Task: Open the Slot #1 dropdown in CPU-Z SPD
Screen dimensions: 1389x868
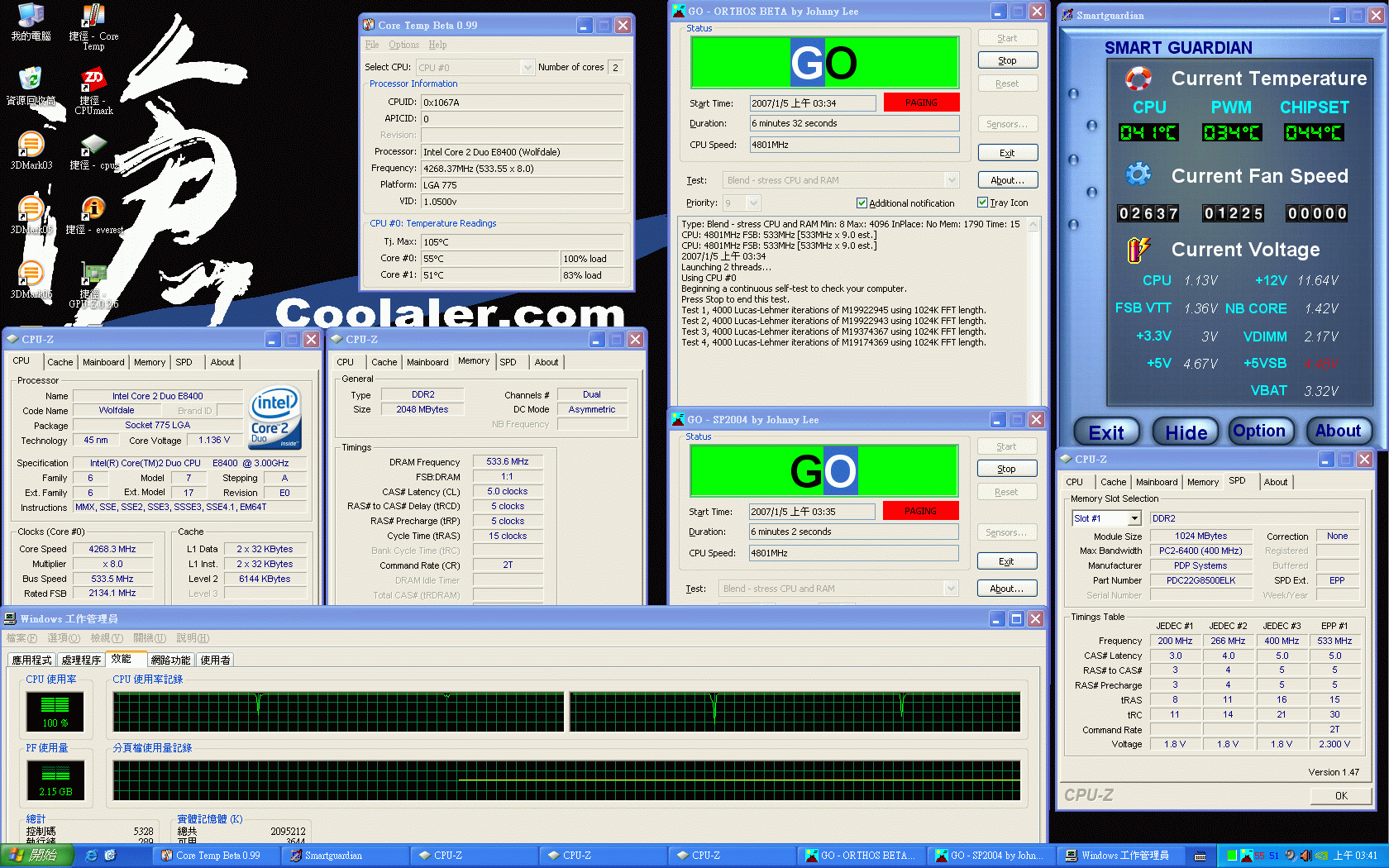Action: (1134, 518)
